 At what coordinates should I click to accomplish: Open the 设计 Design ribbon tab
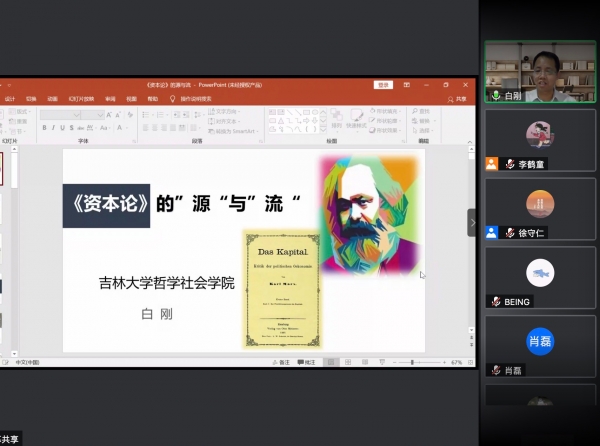coord(10,99)
